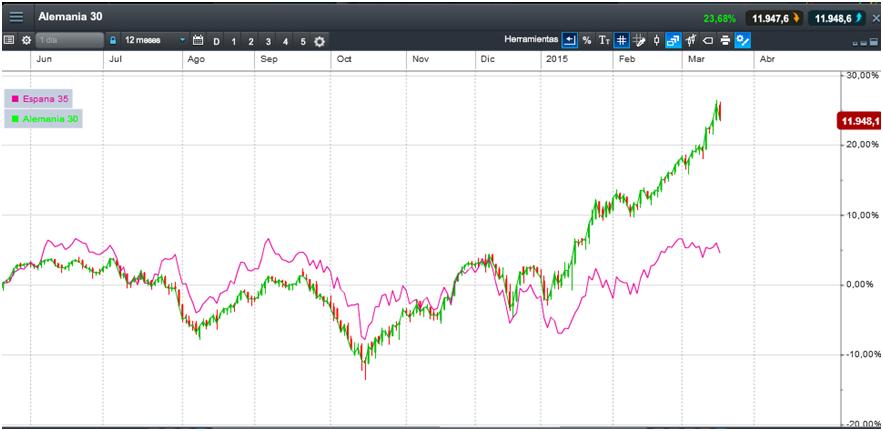This screenshot has width=883, height=431.
Task: Select timeframe preset 3
Action: (x=268, y=42)
